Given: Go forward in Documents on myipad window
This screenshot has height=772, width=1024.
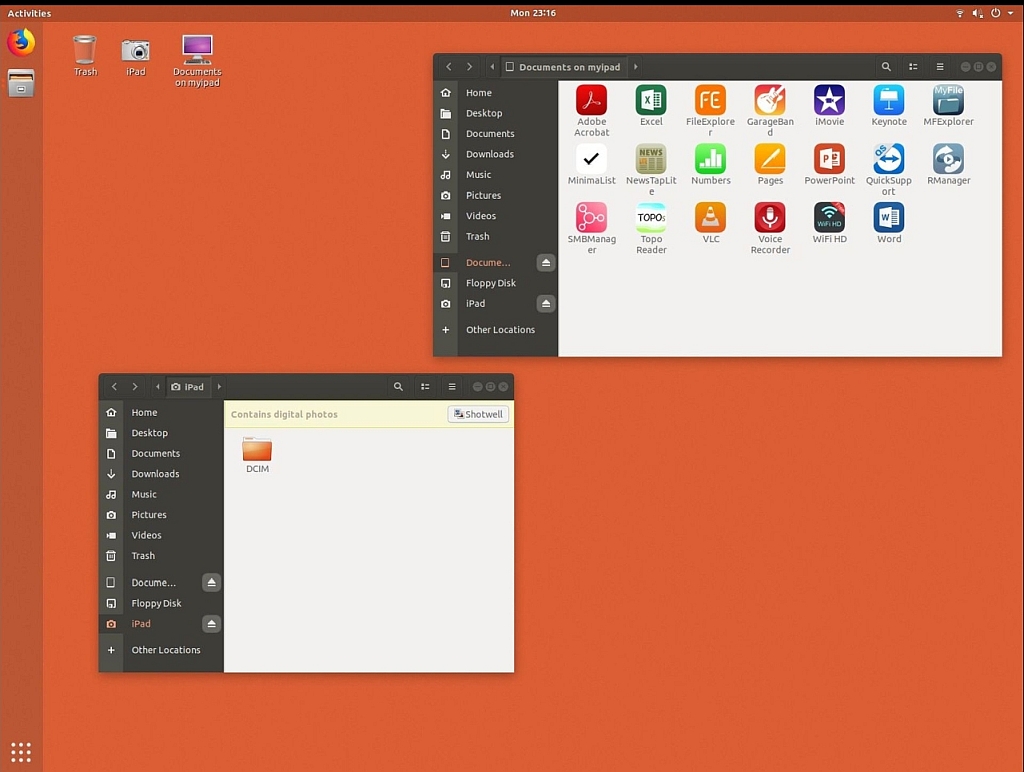Looking at the screenshot, I should (469, 67).
